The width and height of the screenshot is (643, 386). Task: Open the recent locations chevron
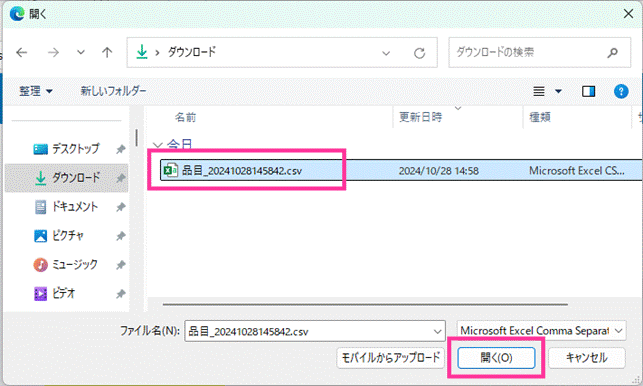pyautogui.click(x=81, y=53)
